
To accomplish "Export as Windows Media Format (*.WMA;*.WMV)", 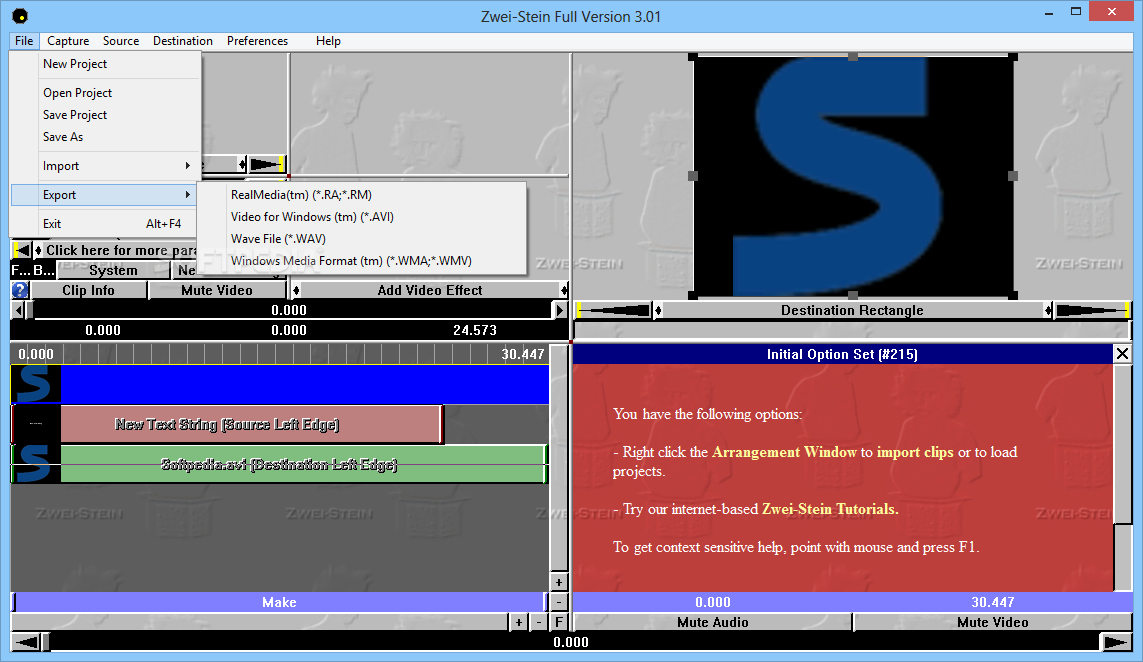I will pyautogui.click(x=362, y=260).
